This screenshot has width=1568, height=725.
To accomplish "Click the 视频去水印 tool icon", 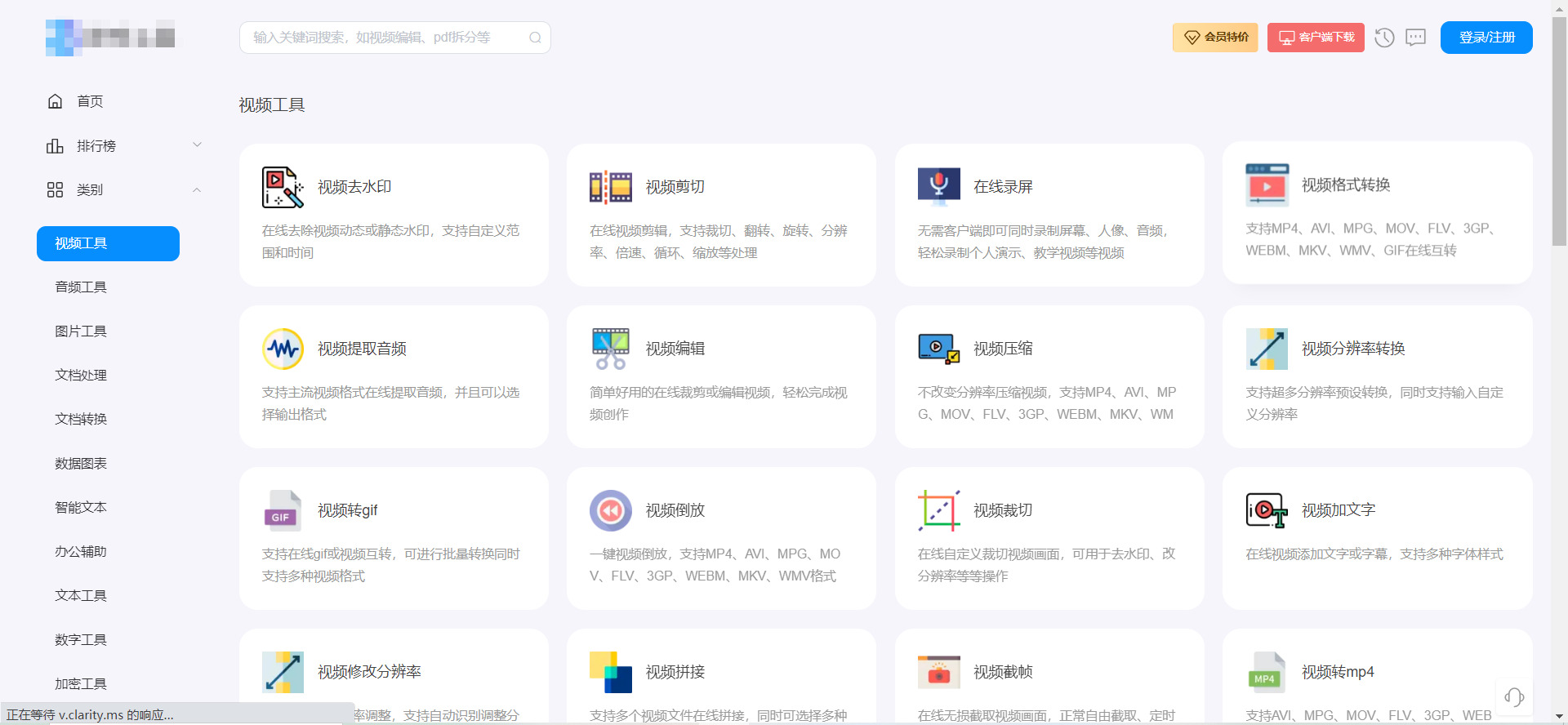I will (283, 187).
